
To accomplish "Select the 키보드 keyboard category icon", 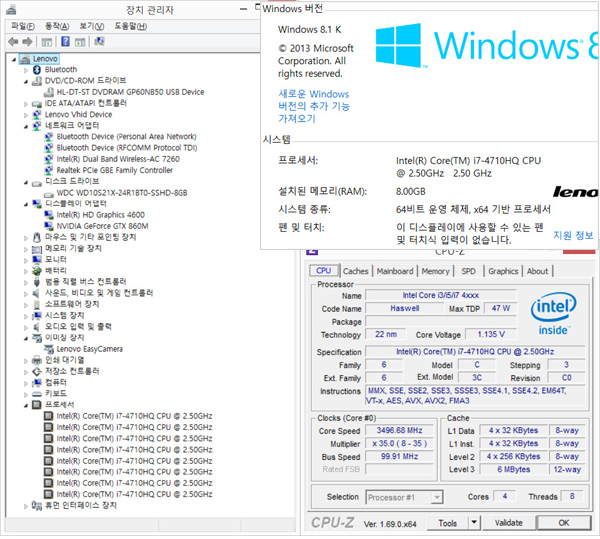I will click(37, 394).
